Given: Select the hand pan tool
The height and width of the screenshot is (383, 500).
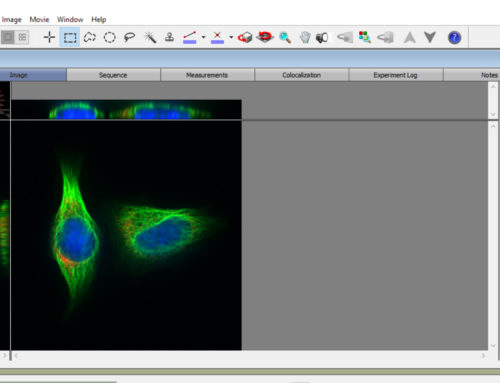Looking at the screenshot, I should point(305,37).
